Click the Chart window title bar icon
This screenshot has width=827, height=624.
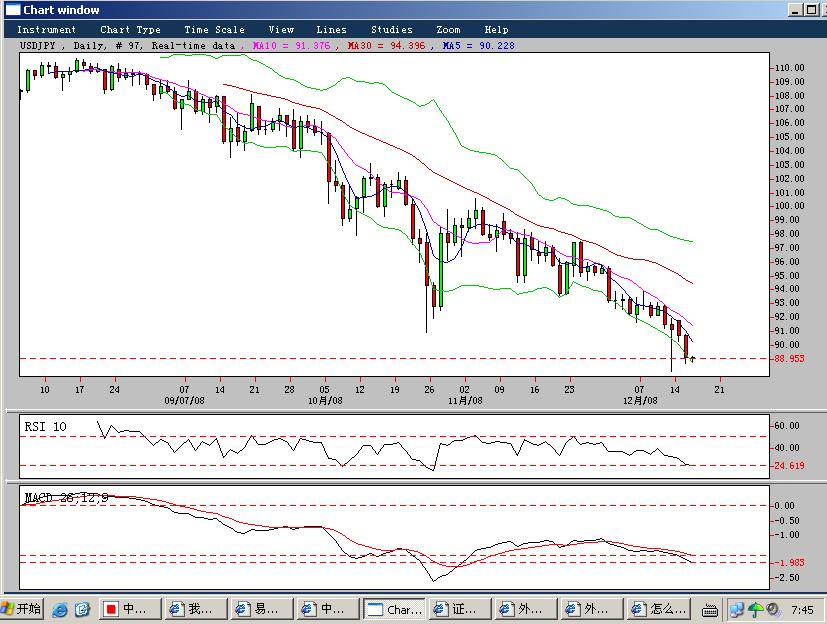pyautogui.click(x=11, y=10)
